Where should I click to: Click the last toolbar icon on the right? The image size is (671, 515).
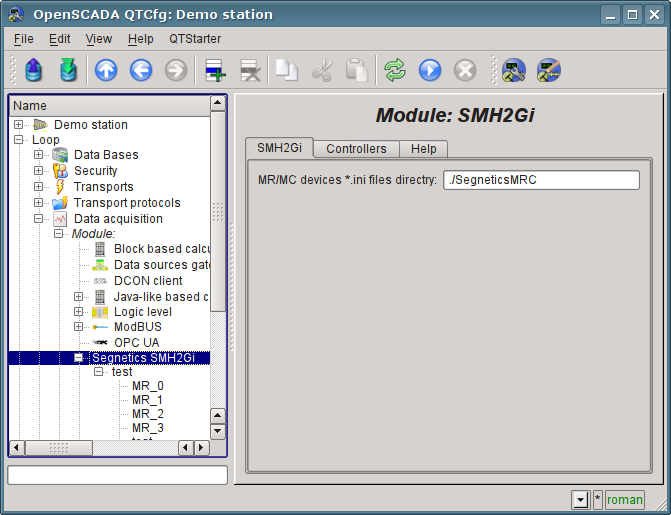coord(548,70)
